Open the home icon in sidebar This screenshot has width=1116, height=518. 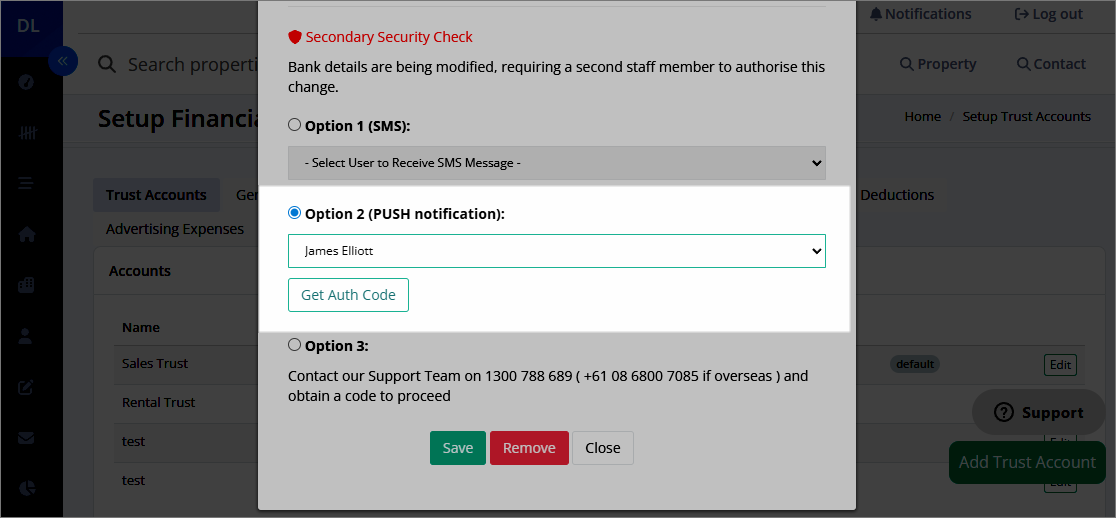pyautogui.click(x=26, y=234)
